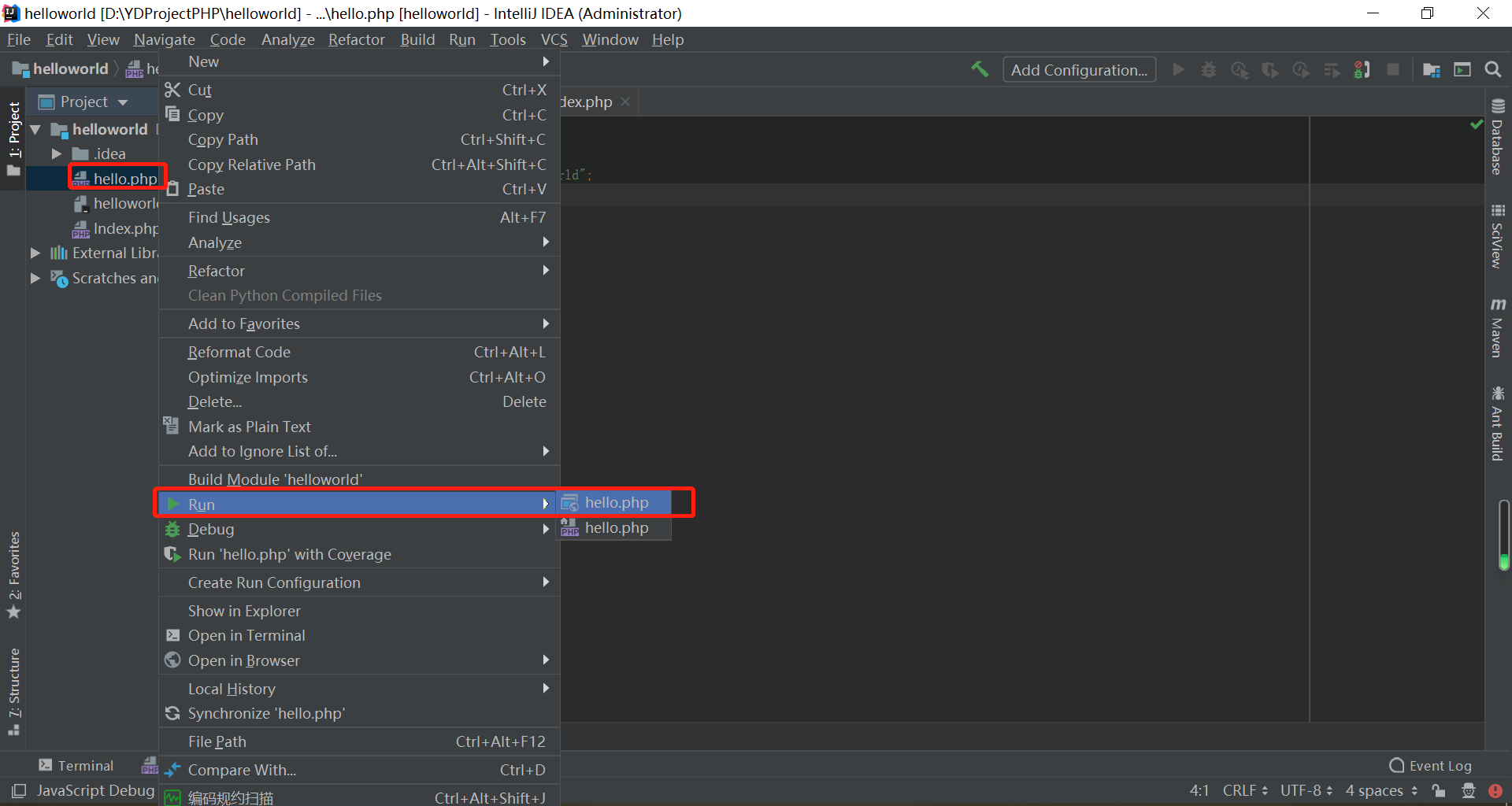This screenshot has width=1512, height=806.
Task: Toggle read-only lock icon in status bar
Action: (1439, 790)
